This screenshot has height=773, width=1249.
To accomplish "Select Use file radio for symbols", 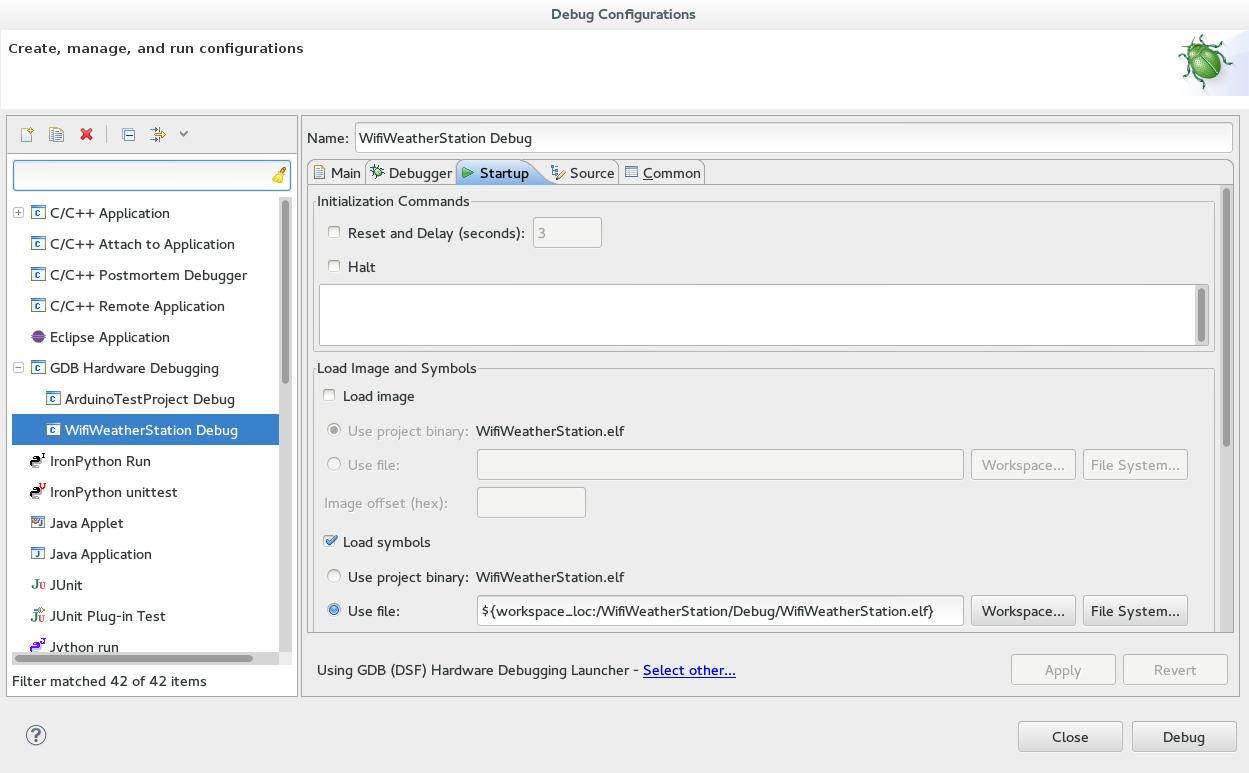I will 334,610.
